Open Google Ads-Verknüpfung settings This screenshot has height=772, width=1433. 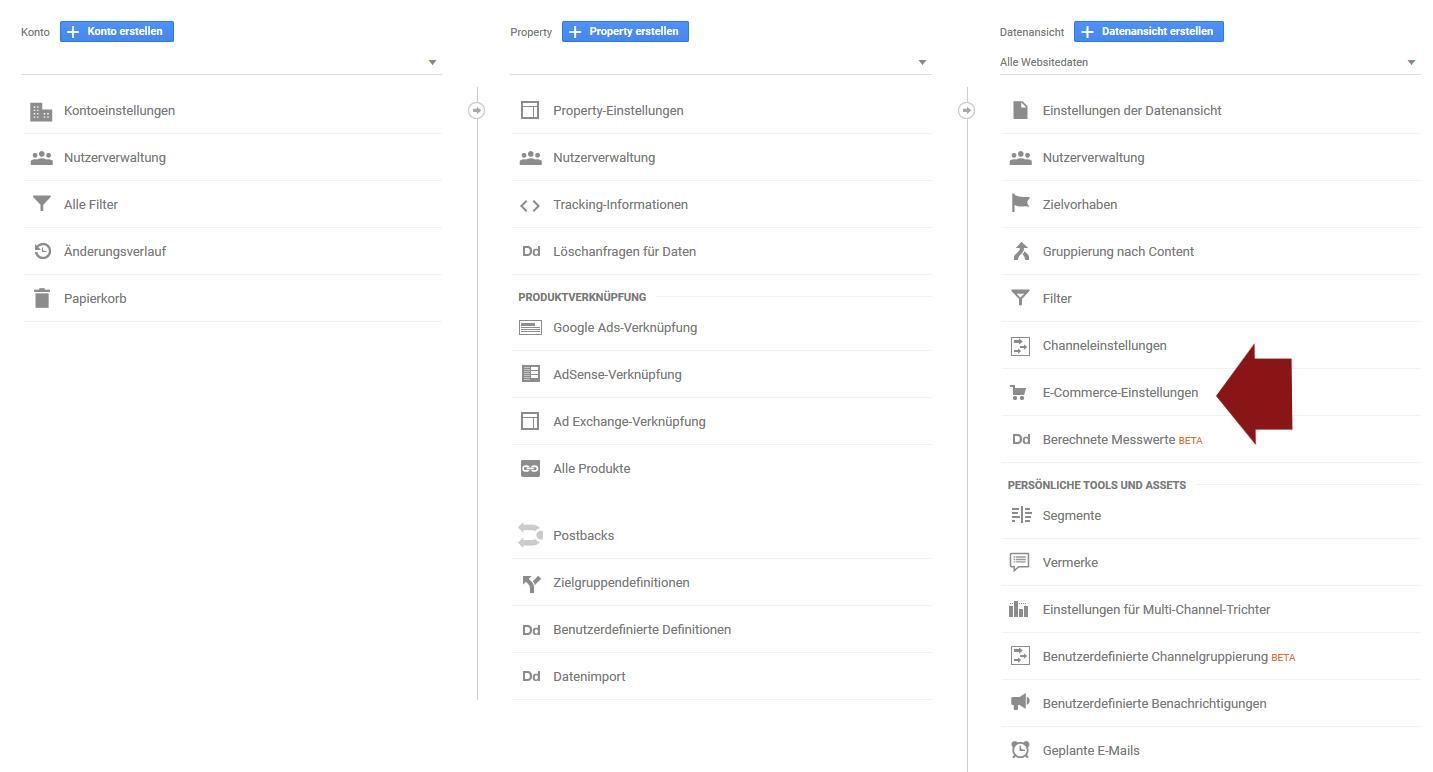(624, 327)
